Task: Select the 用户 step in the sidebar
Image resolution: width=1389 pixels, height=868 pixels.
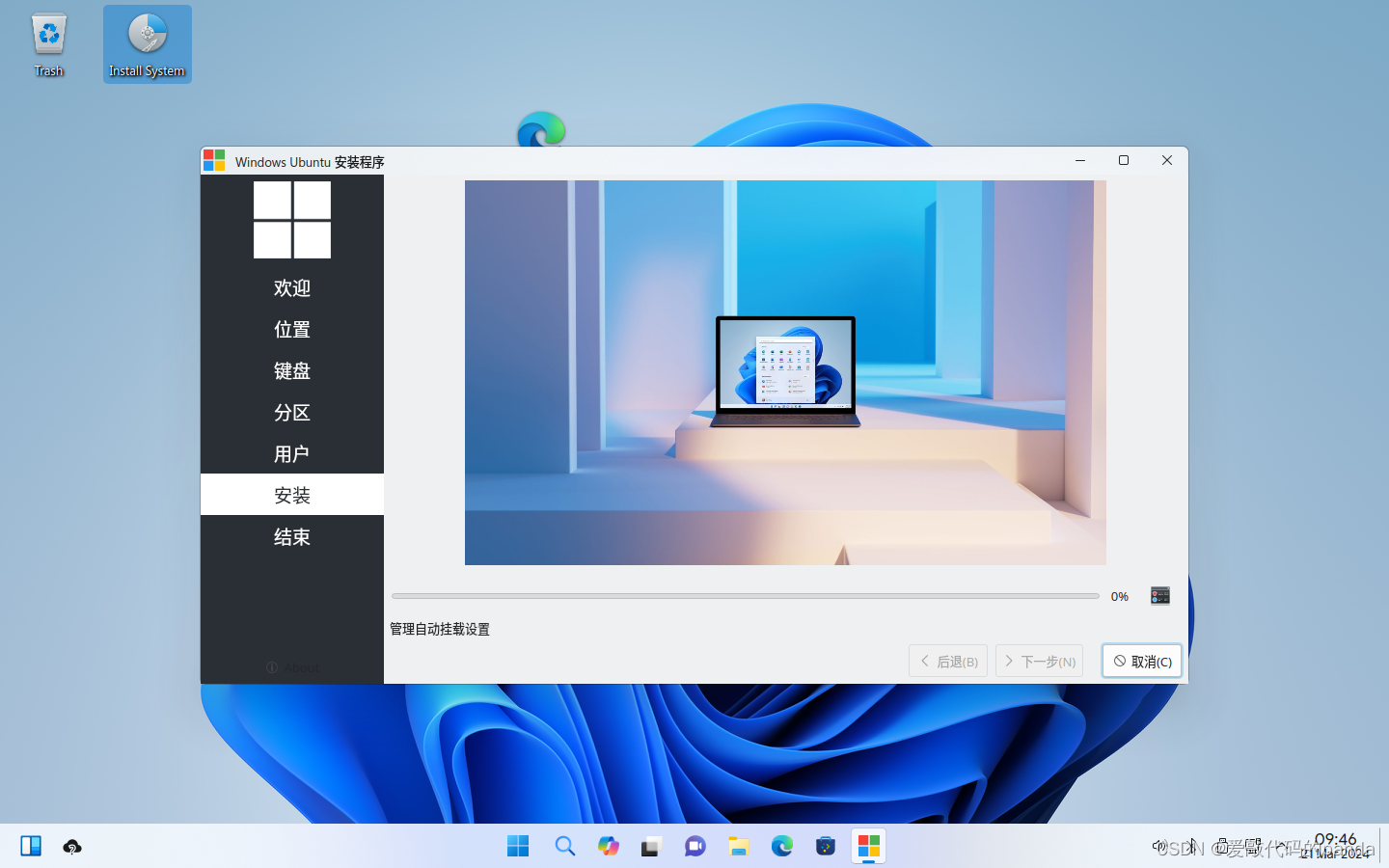Action: pos(292,453)
